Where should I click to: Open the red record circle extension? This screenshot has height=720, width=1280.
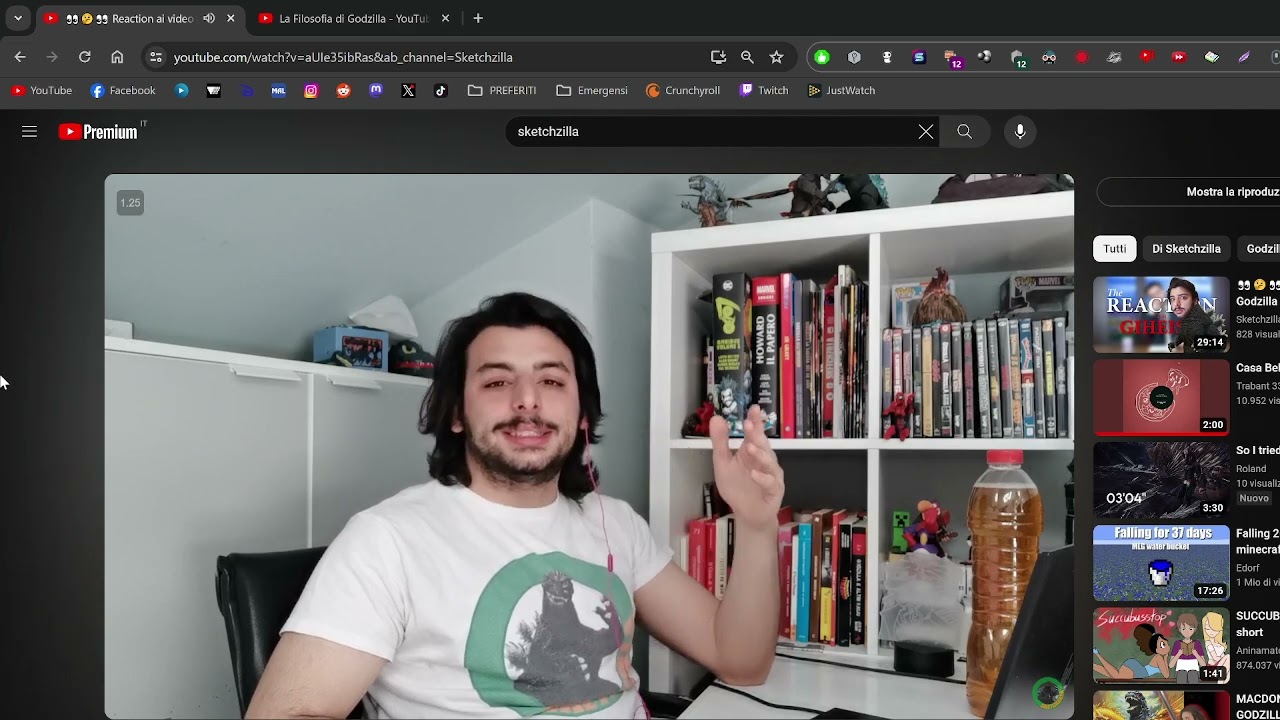point(1081,57)
